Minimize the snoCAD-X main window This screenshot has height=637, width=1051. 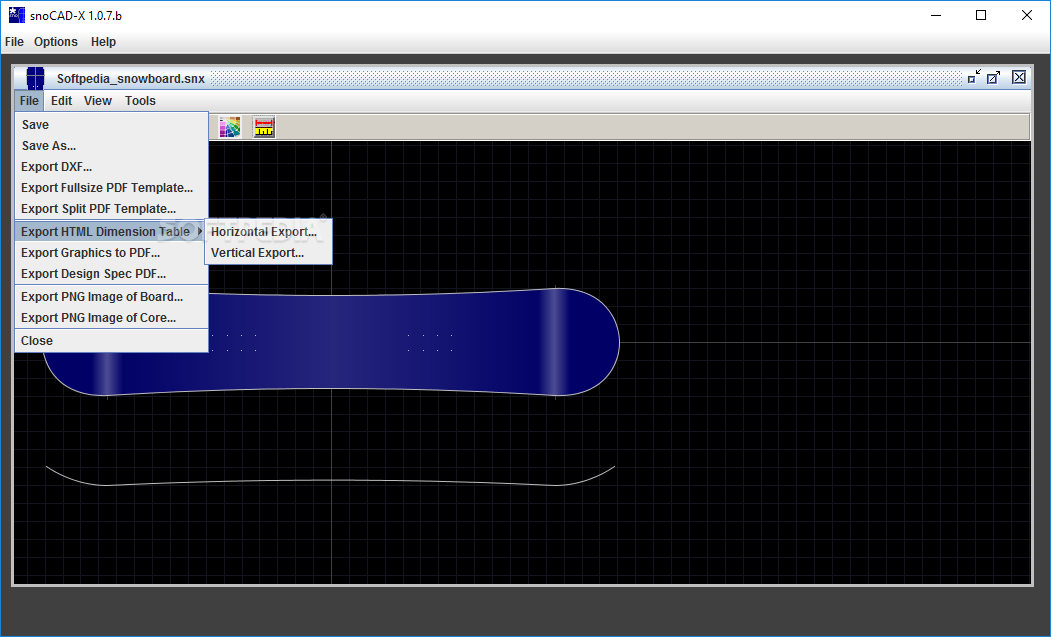point(936,15)
